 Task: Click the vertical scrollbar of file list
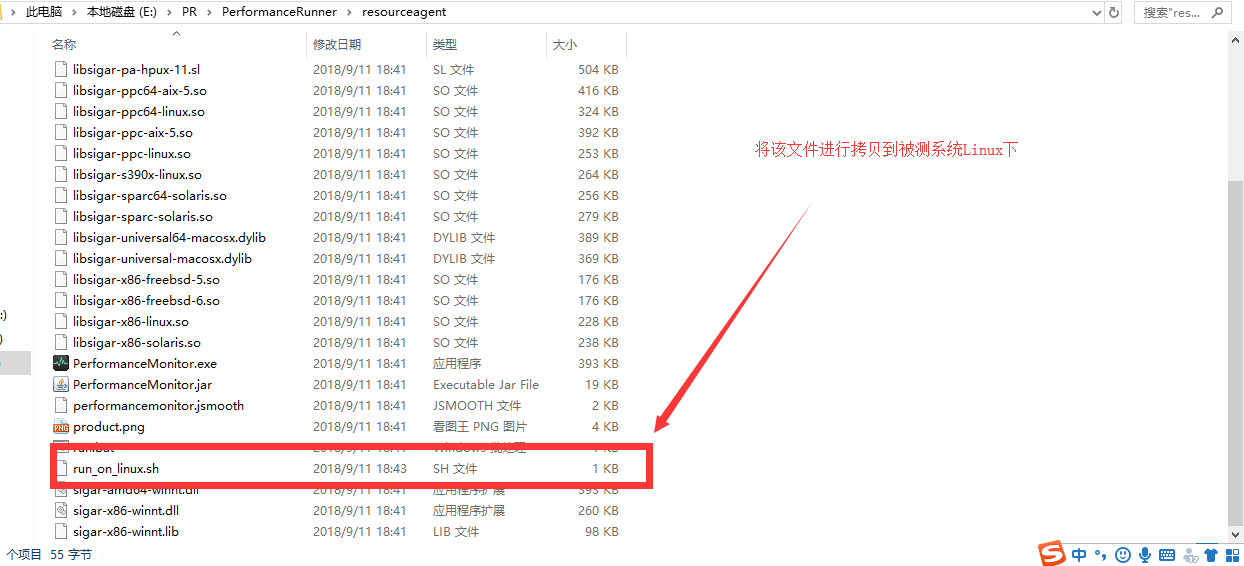1235,350
